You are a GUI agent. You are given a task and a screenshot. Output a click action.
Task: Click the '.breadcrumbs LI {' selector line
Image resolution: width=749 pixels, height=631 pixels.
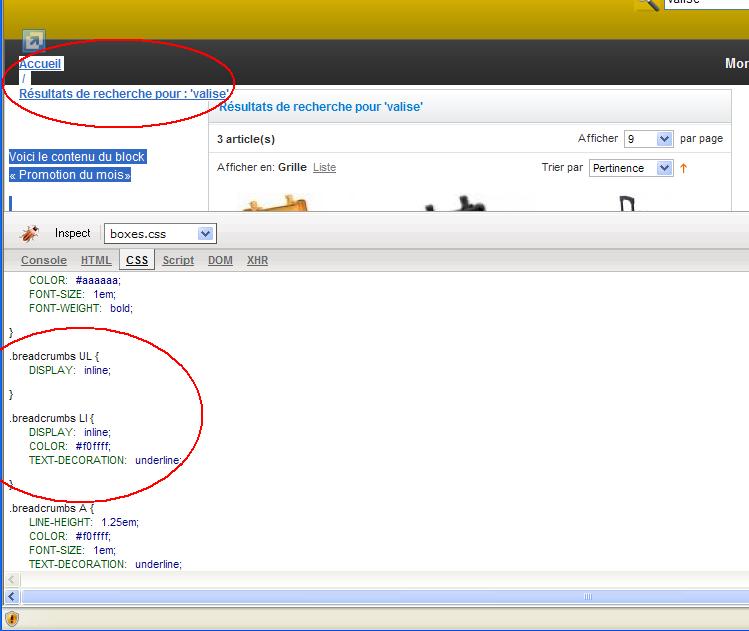click(x=52, y=418)
